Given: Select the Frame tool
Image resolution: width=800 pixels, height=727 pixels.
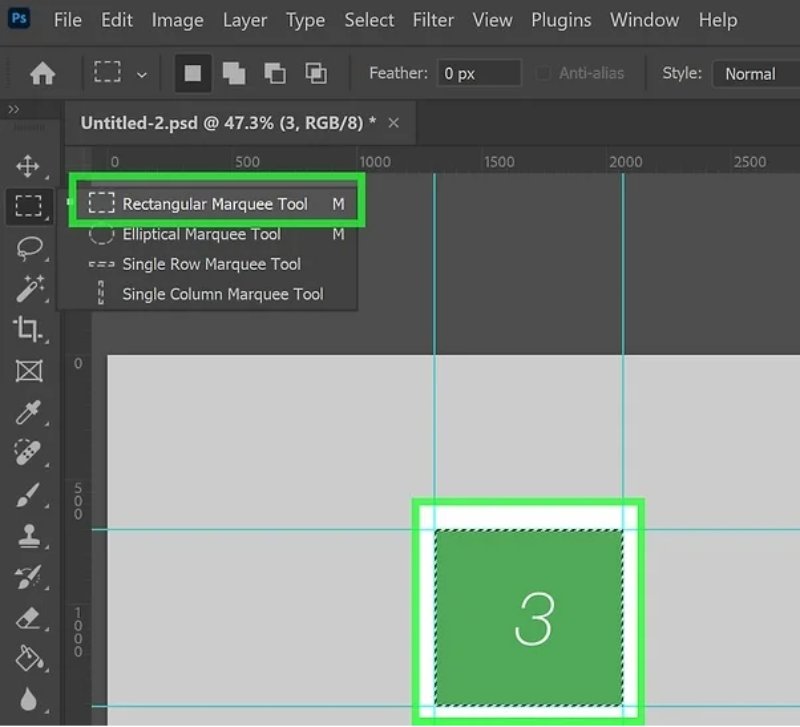Looking at the screenshot, I should tap(29, 371).
